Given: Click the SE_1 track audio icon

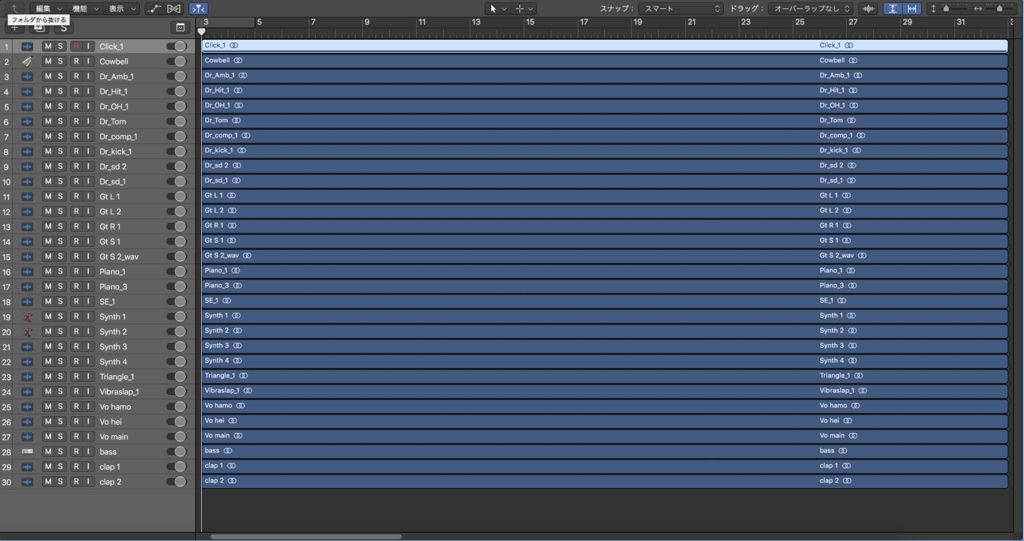Looking at the screenshot, I should point(27,302).
